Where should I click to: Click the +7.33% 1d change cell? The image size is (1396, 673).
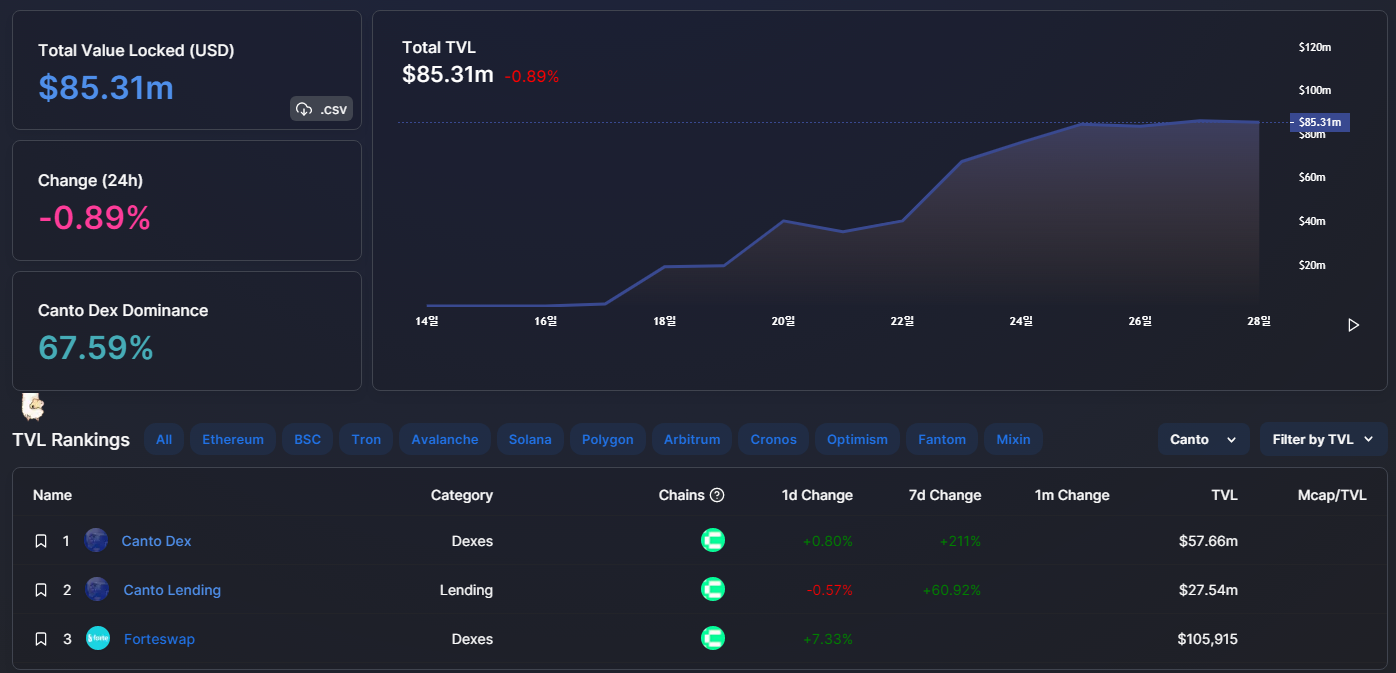pyautogui.click(x=828, y=639)
